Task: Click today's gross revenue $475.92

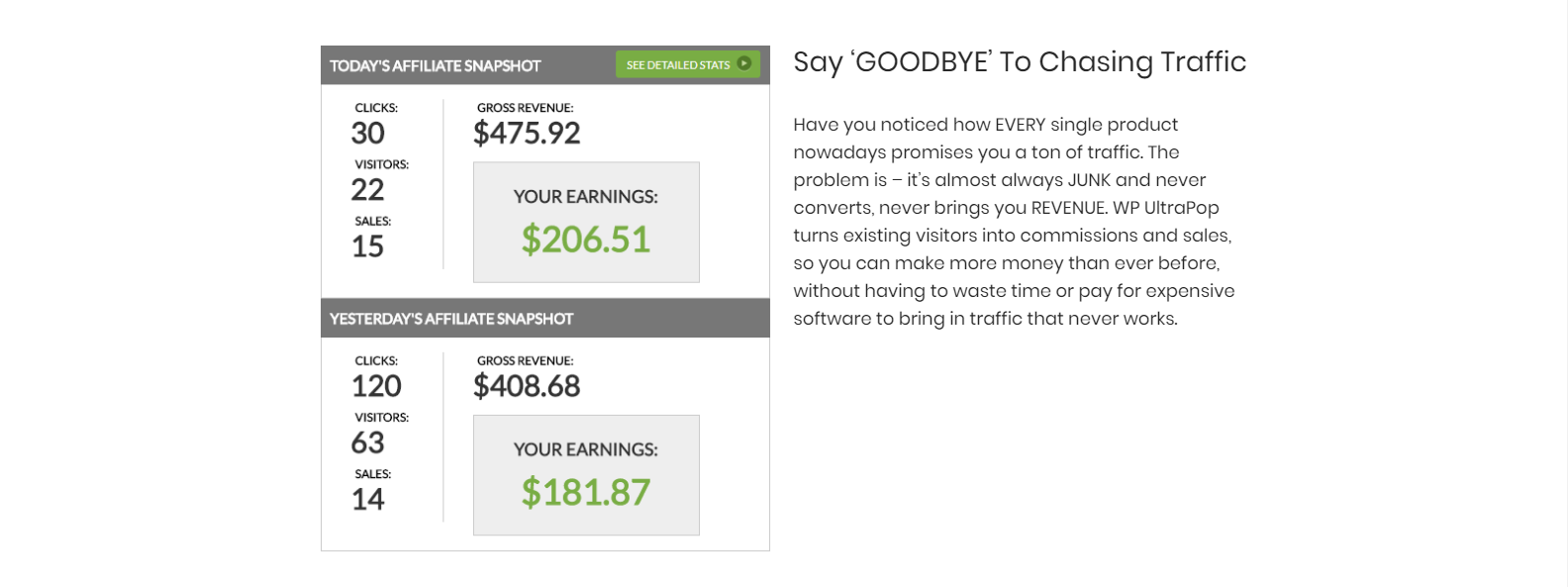Action: [x=527, y=133]
